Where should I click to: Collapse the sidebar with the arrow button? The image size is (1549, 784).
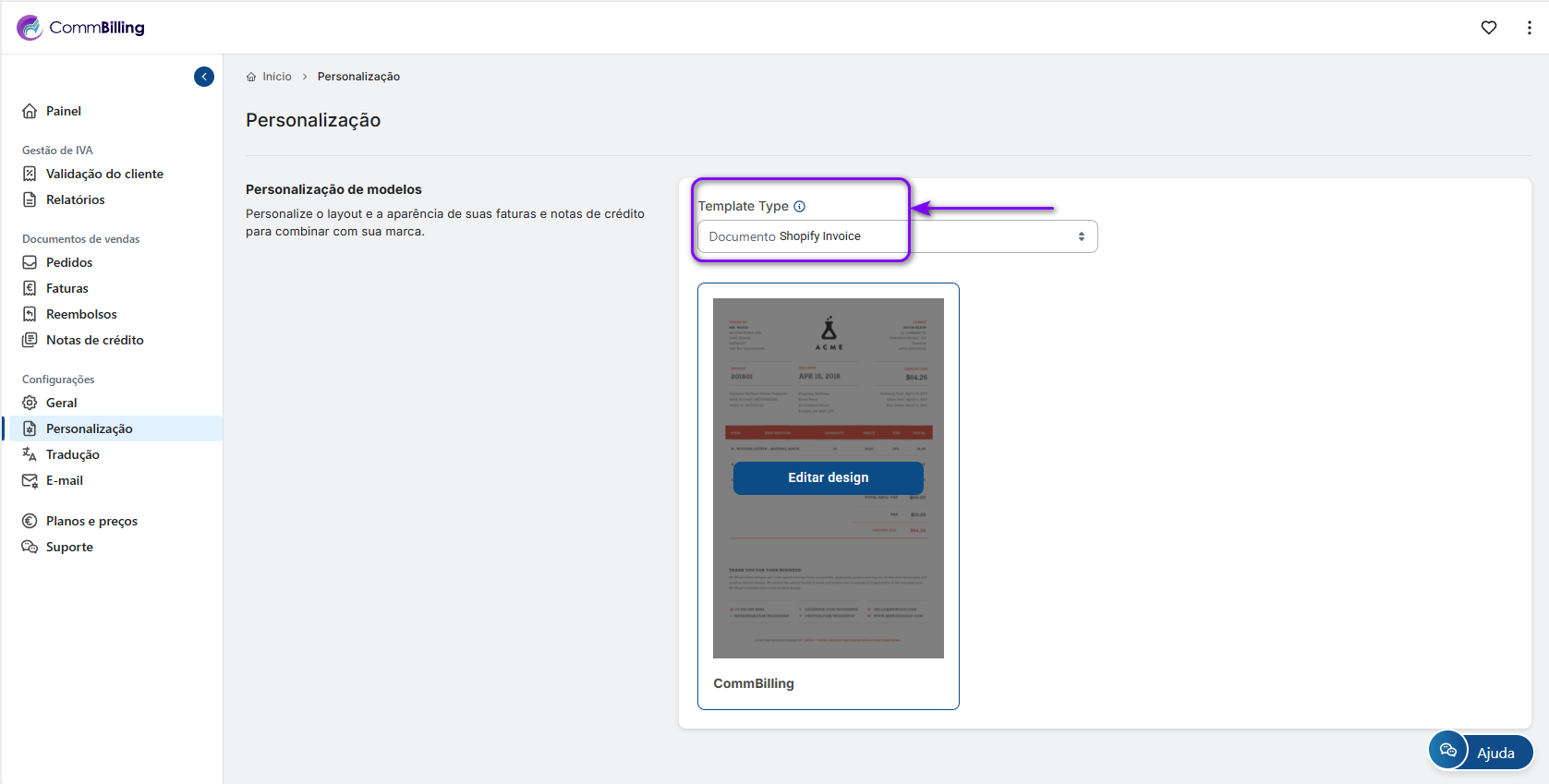pos(204,77)
